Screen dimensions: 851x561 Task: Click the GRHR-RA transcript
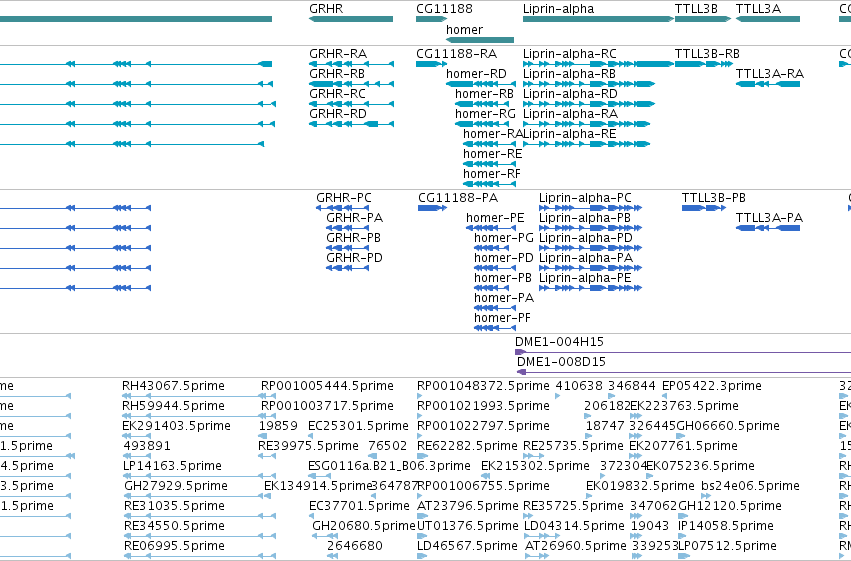351,64
